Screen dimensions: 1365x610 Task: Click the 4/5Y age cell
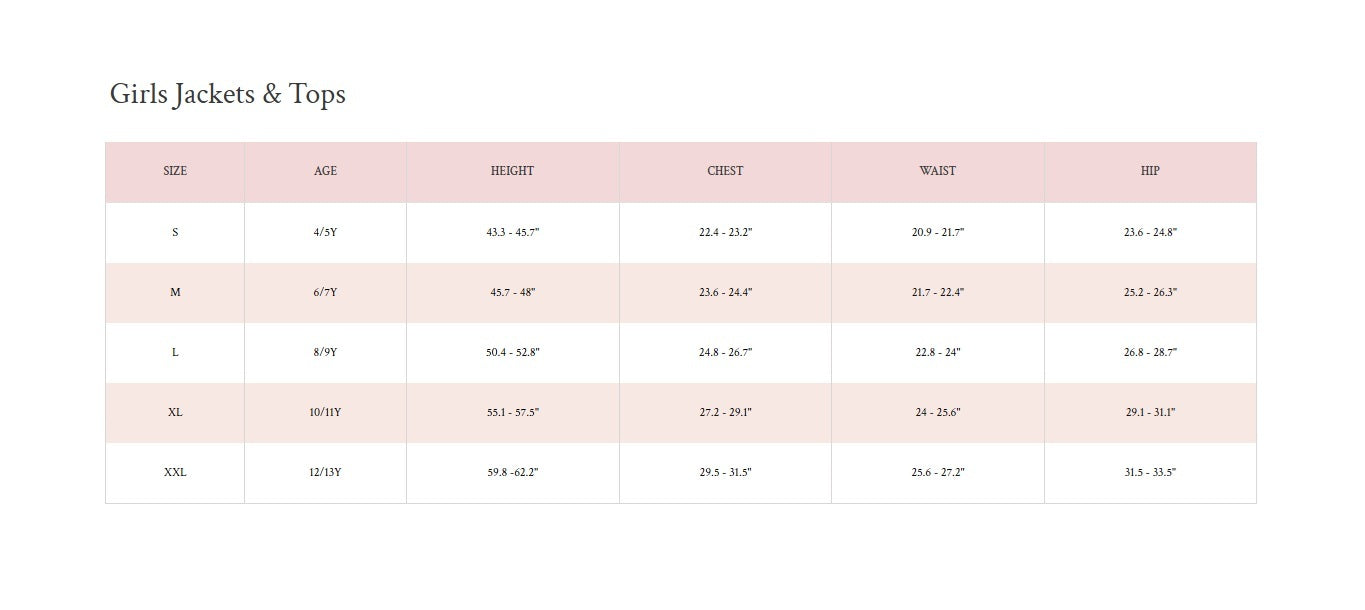click(x=325, y=232)
